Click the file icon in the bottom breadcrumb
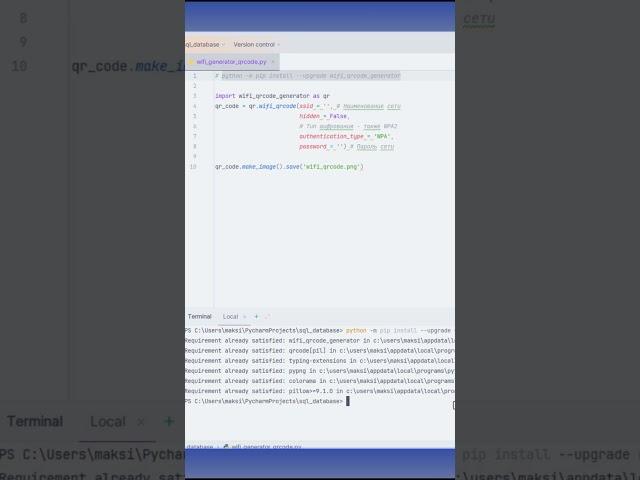This screenshot has height=480, width=640. 226,447
